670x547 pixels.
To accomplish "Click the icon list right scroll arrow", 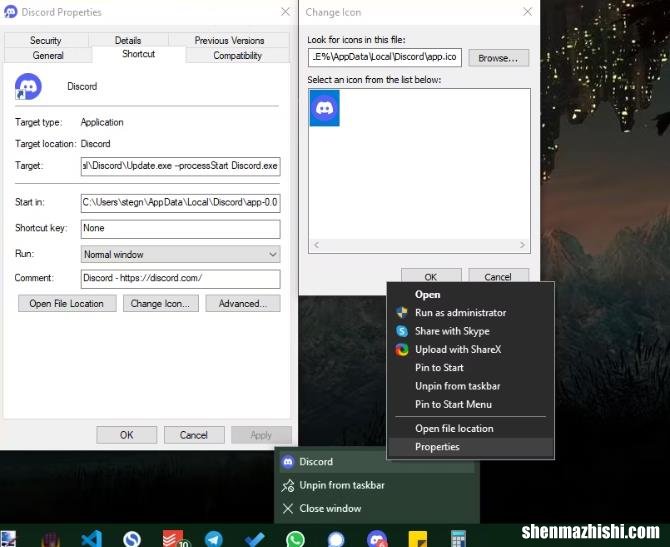I will (x=522, y=245).
